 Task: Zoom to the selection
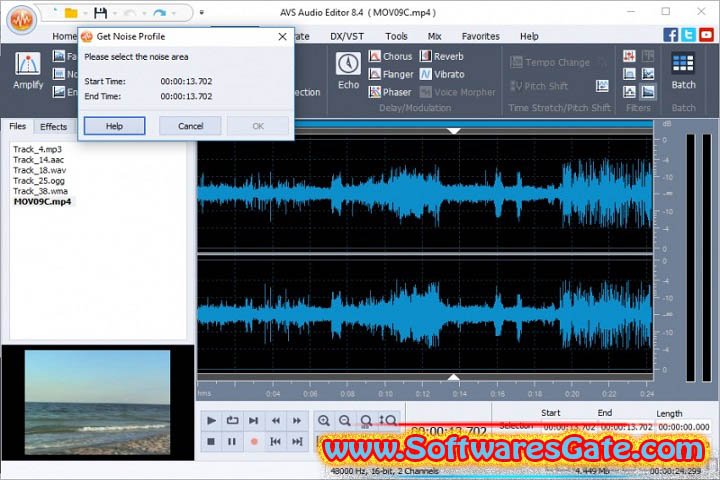pos(366,420)
